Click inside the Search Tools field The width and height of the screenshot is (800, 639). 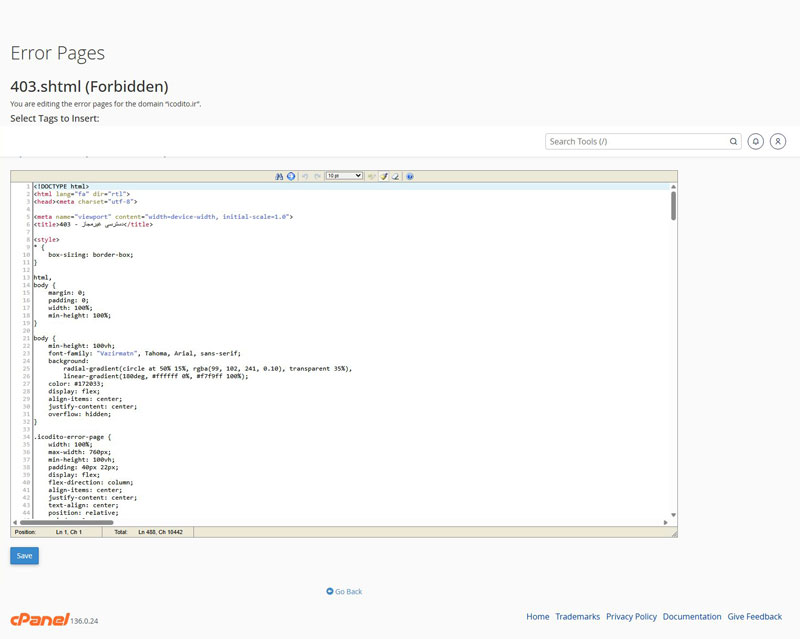(x=637, y=141)
